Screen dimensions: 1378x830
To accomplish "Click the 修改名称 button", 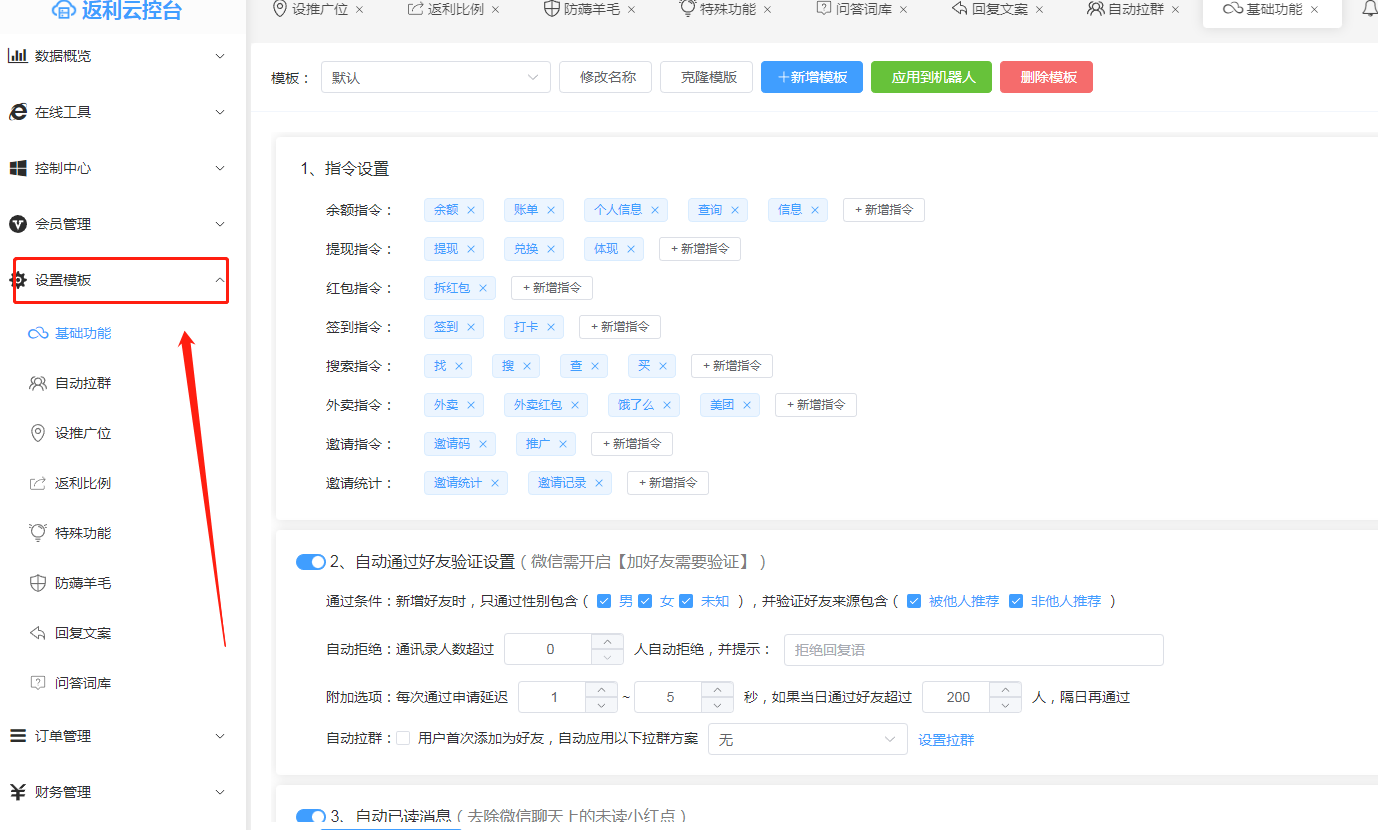I will click(x=606, y=77).
